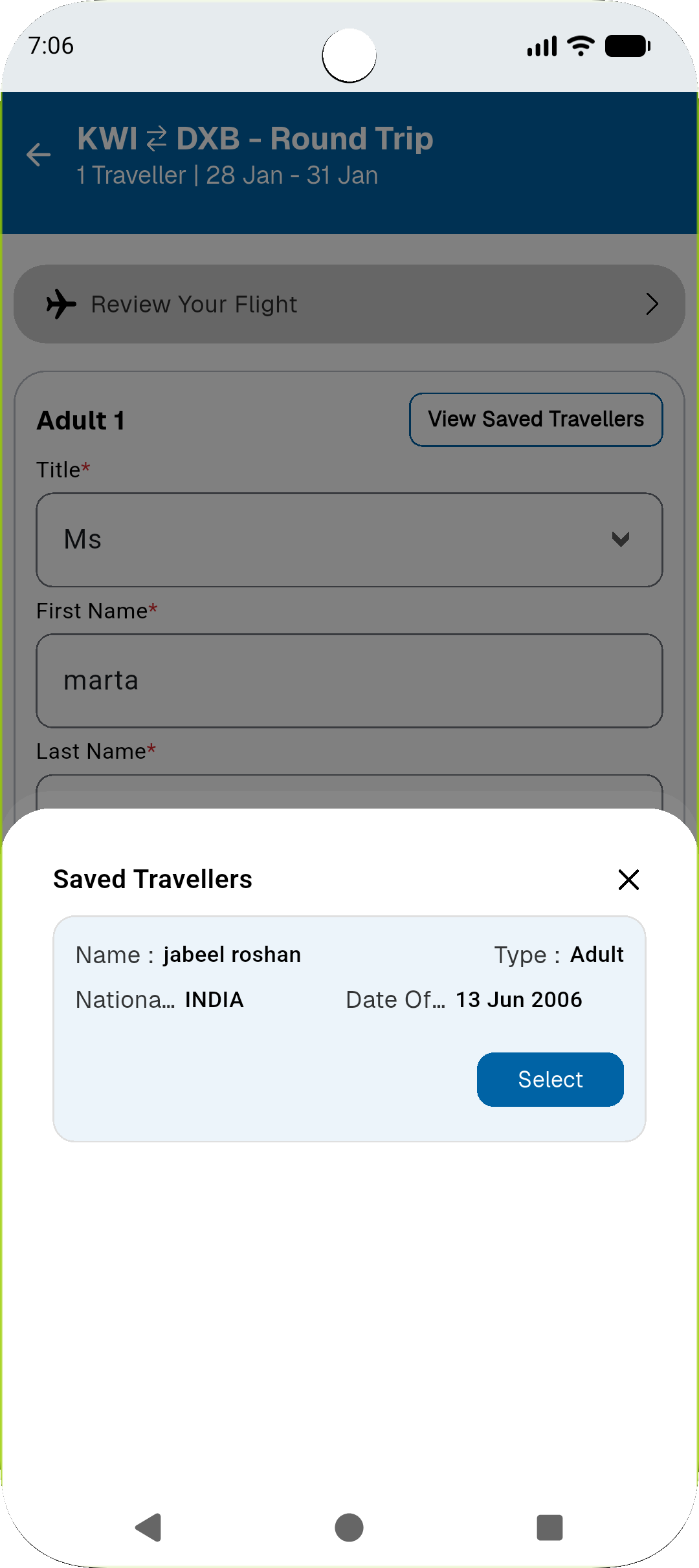Click the round trip swap arrows icon
Image resolution: width=699 pixels, height=1568 pixels.
[157, 139]
